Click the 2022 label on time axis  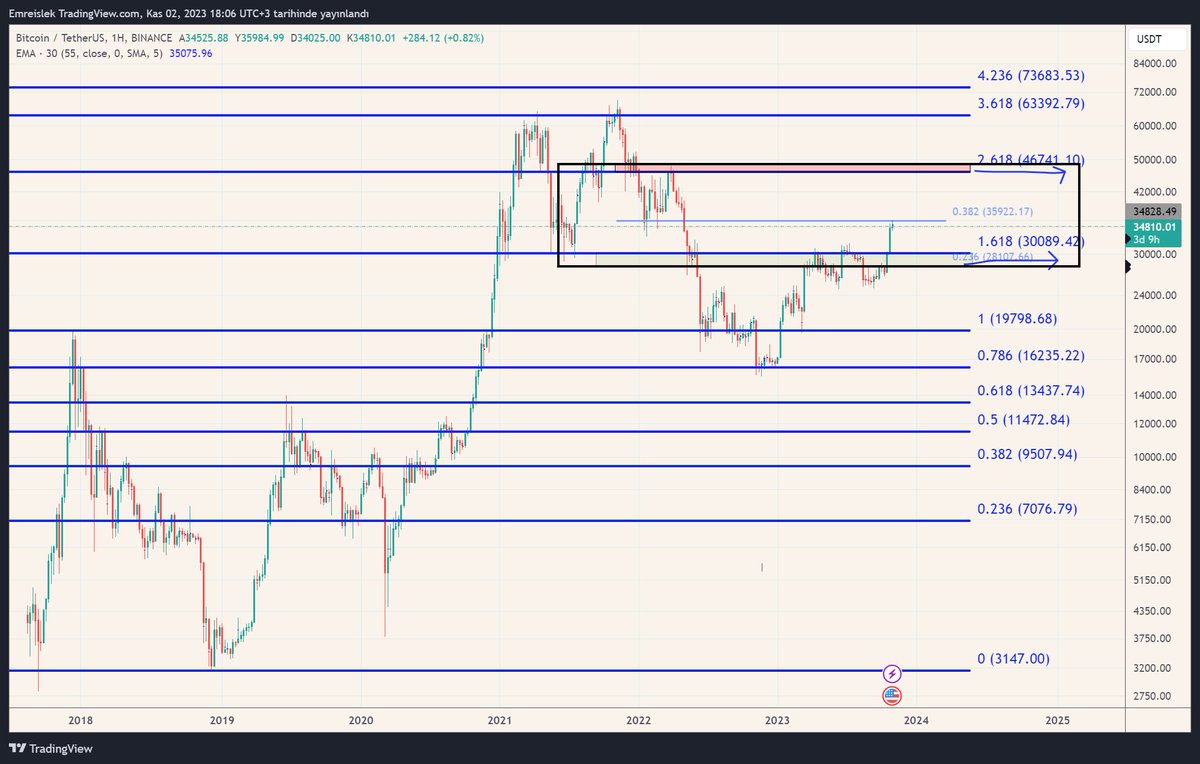coord(639,720)
